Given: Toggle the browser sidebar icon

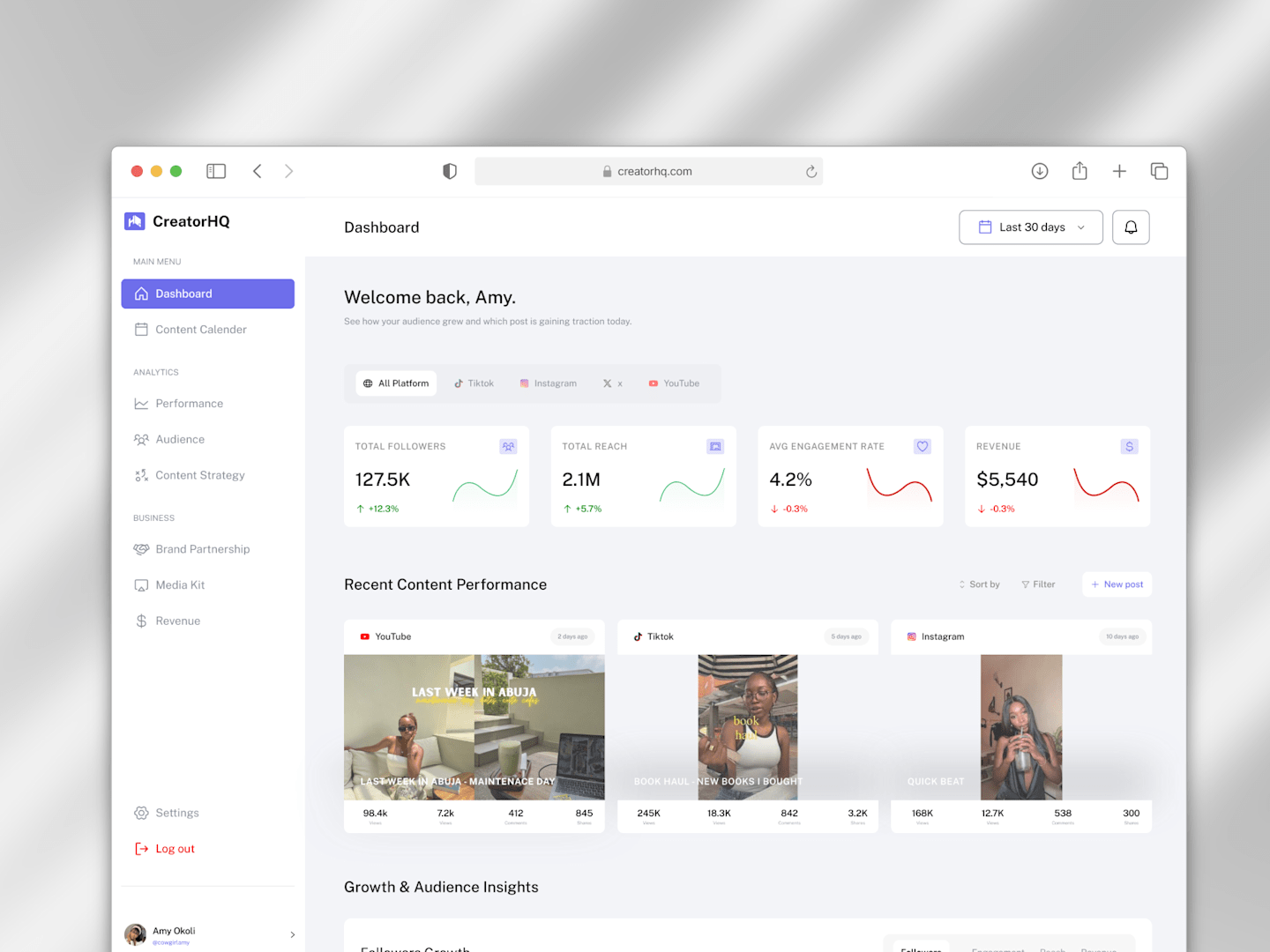Looking at the screenshot, I should (216, 171).
